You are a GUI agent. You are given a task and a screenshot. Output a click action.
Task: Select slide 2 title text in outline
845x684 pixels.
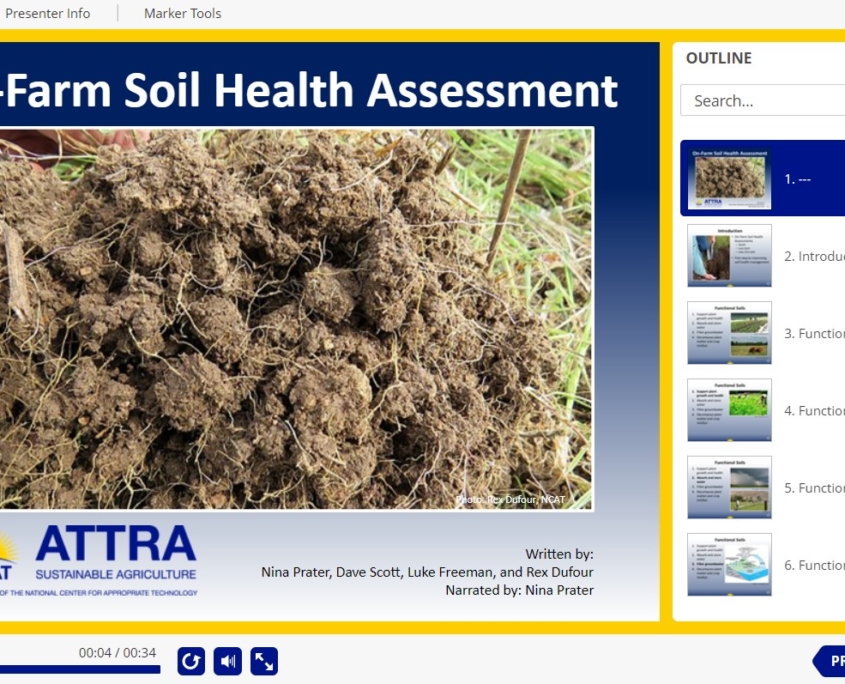pyautogui.click(x=814, y=256)
